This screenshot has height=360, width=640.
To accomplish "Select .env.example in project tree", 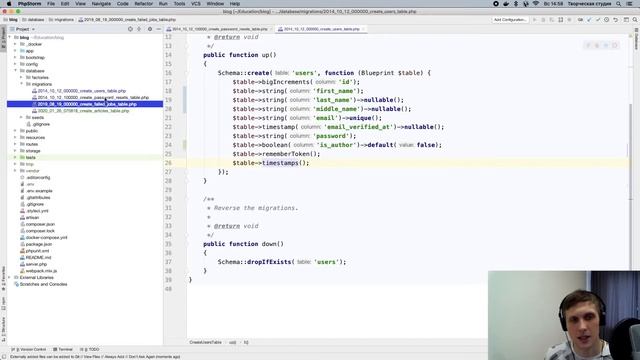I will (x=39, y=191).
